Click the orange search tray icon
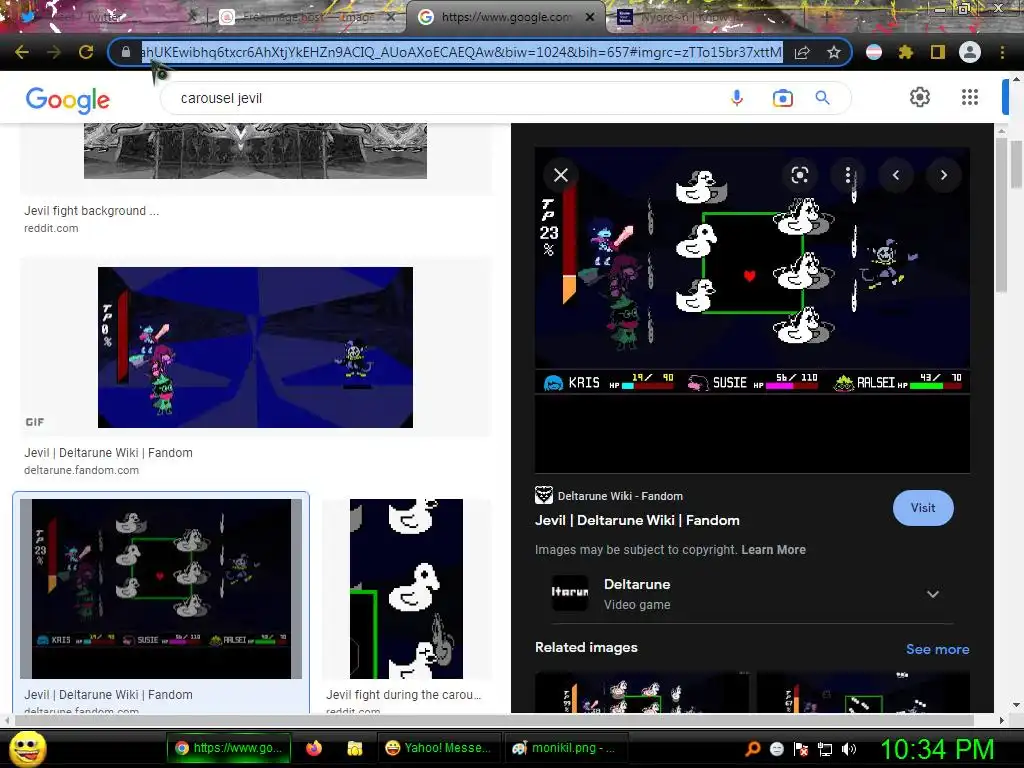This screenshot has width=1024, height=768. point(753,749)
